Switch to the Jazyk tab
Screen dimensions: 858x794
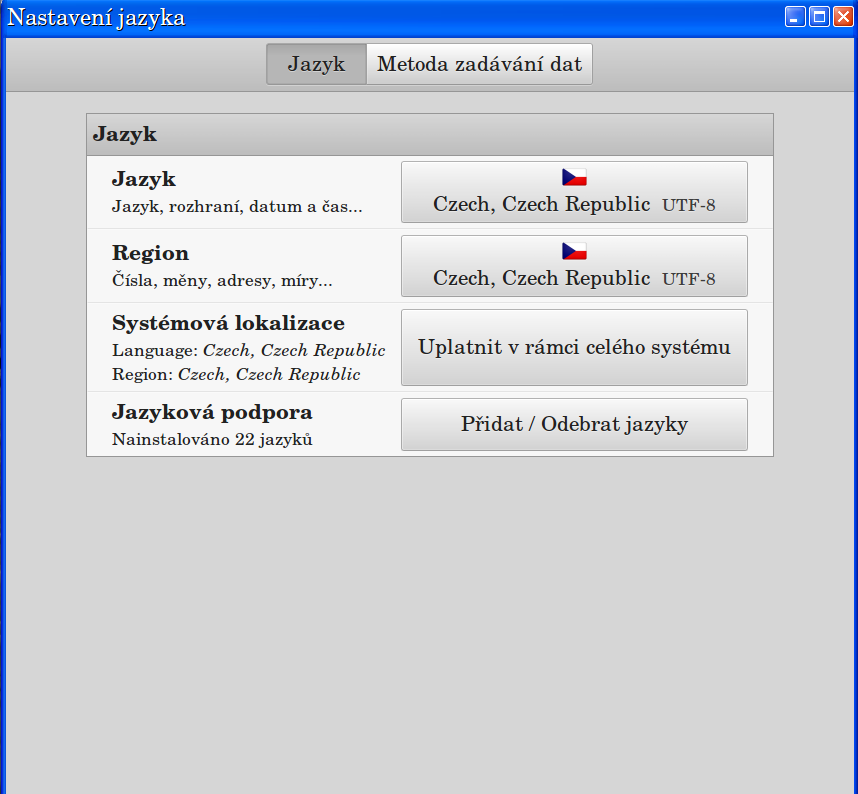coord(316,64)
